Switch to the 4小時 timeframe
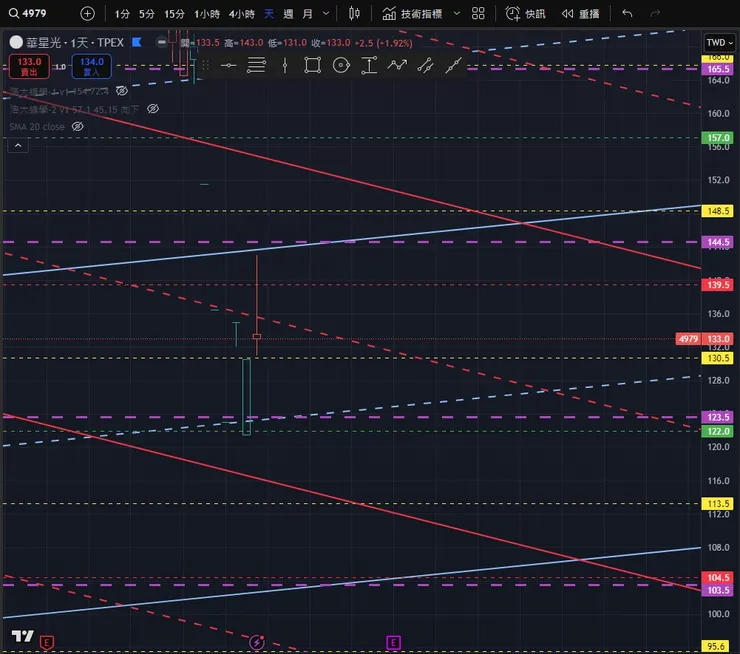Image resolution: width=740 pixels, height=654 pixels. click(242, 14)
